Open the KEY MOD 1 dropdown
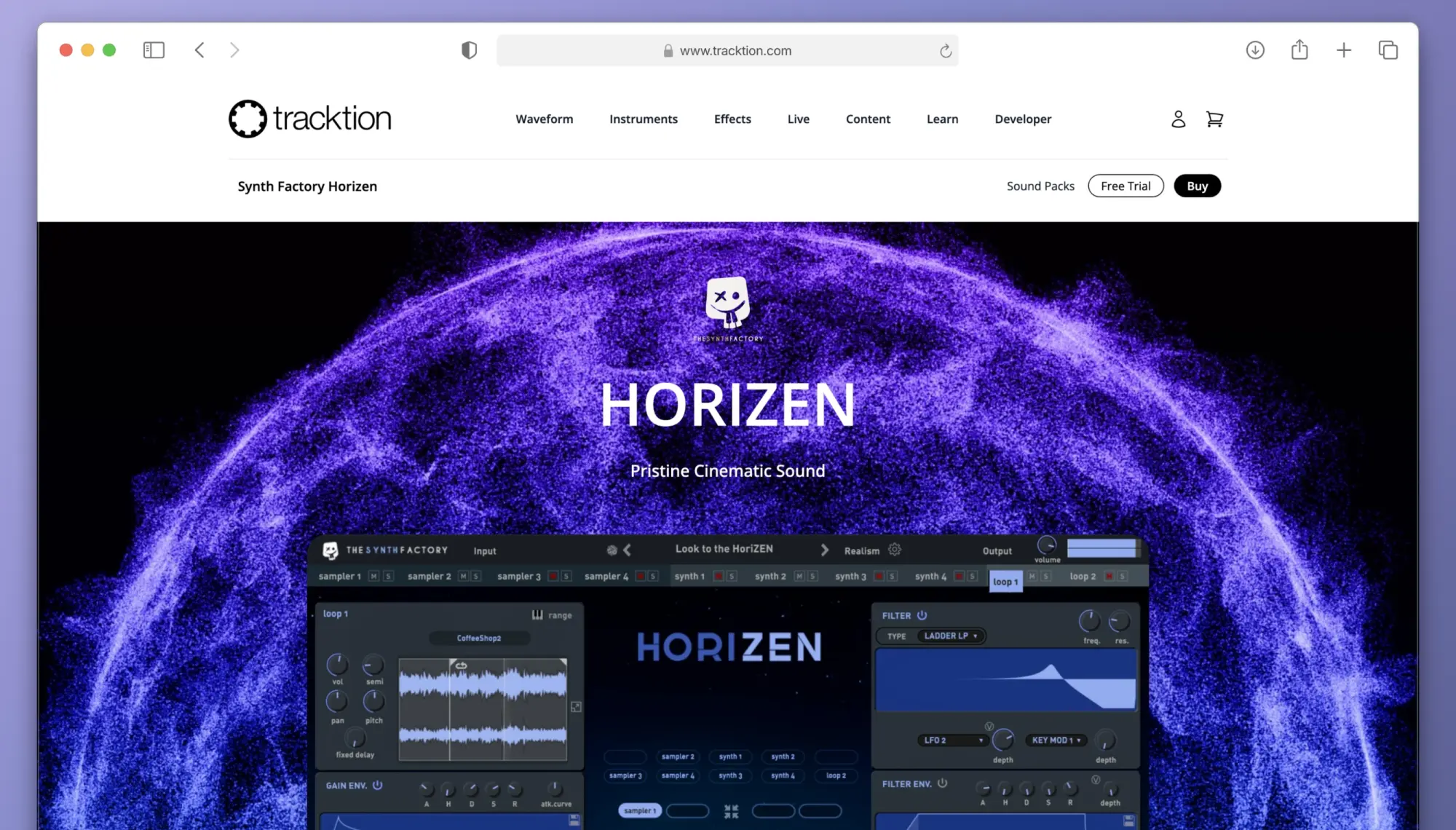 point(1056,740)
